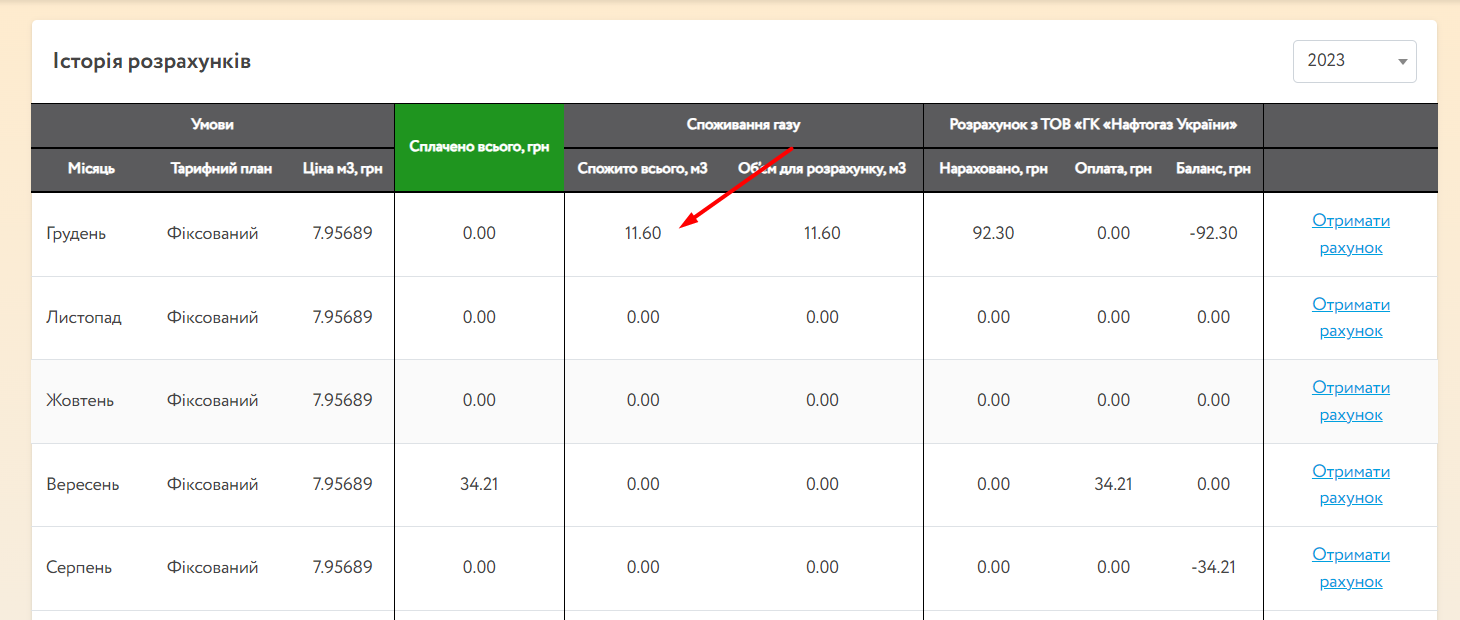Select the Місяць column header

point(91,169)
